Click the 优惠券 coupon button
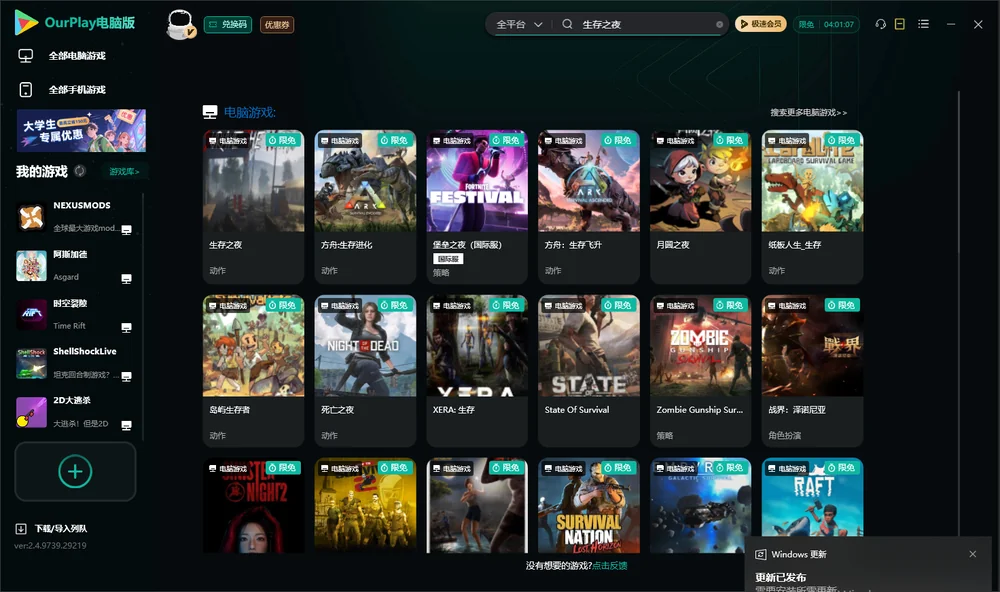The image size is (1000, 592). (277, 25)
